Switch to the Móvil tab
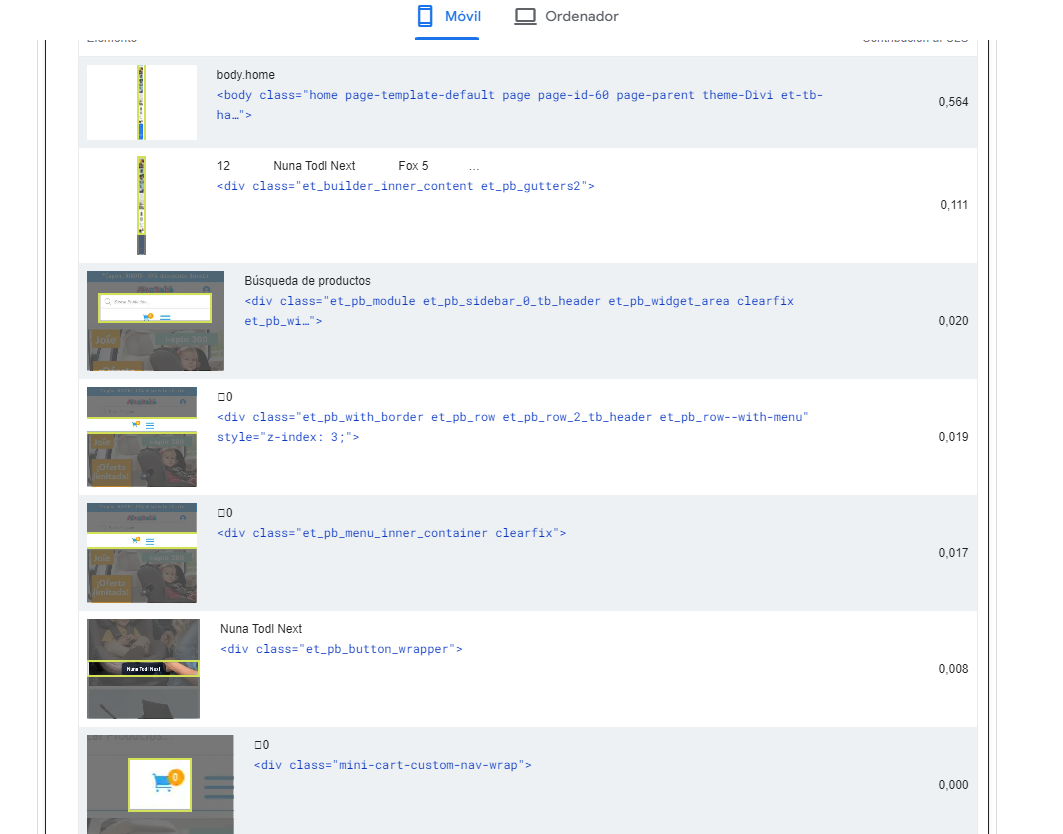The height and width of the screenshot is (834, 1063). click(x=447, y=17)
